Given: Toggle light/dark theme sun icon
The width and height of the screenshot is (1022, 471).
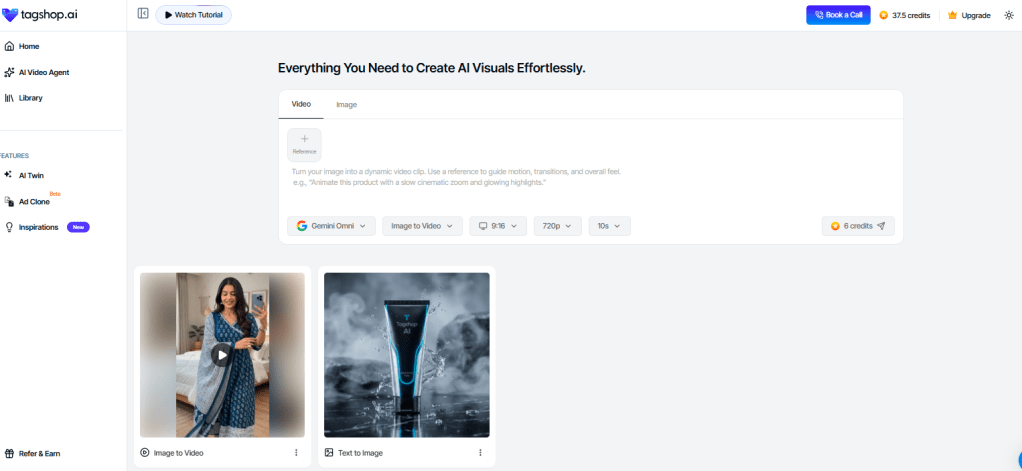Looking at the screenshot, I should coord(1008,15).
